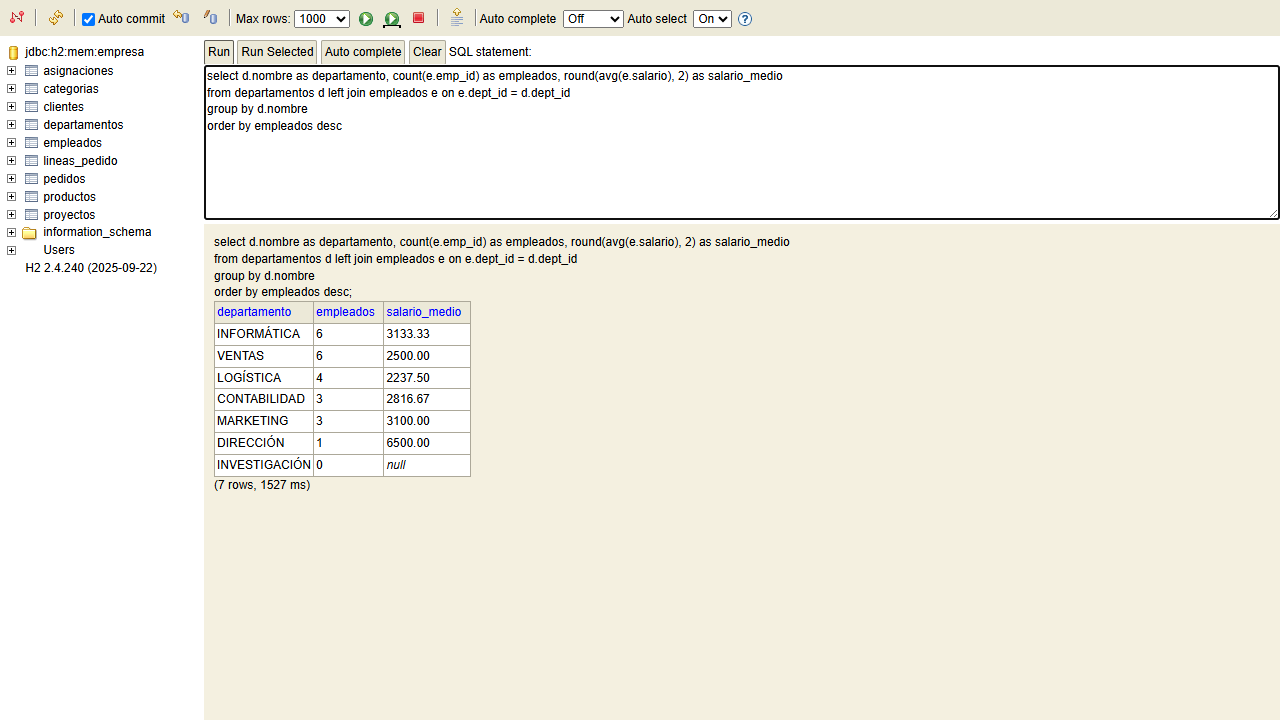Click the Run Selected text button

(277, 52)
